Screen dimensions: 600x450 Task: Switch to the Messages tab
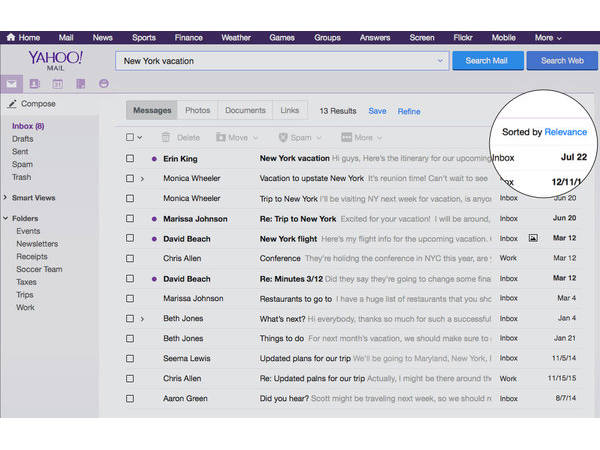(x=152, y=110)
